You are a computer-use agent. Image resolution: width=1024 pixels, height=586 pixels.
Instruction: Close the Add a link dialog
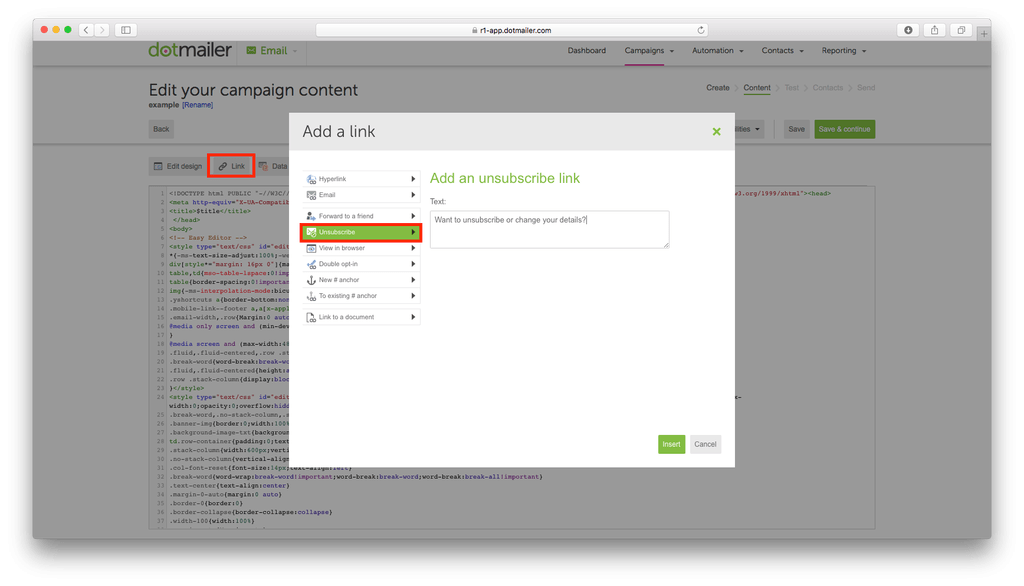[716, 131]
